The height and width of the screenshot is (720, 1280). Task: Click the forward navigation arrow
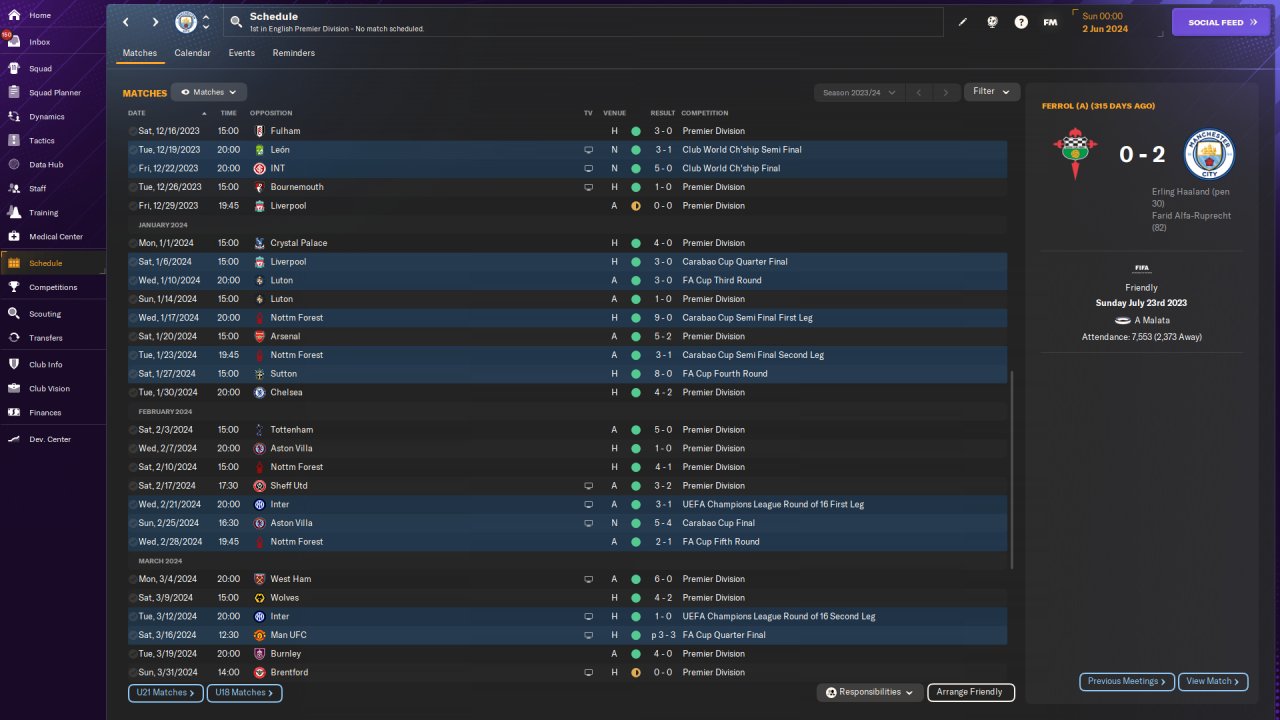[155, 22]
